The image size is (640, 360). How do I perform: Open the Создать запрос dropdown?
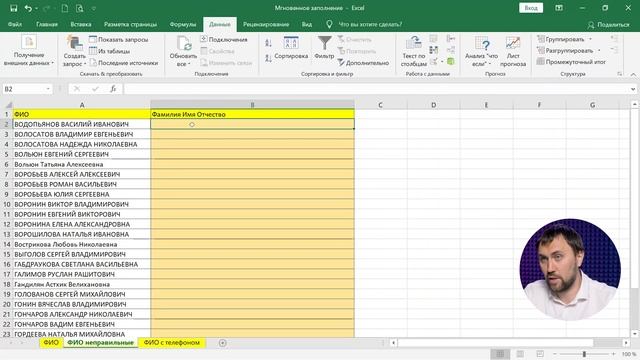click(74, 60)
